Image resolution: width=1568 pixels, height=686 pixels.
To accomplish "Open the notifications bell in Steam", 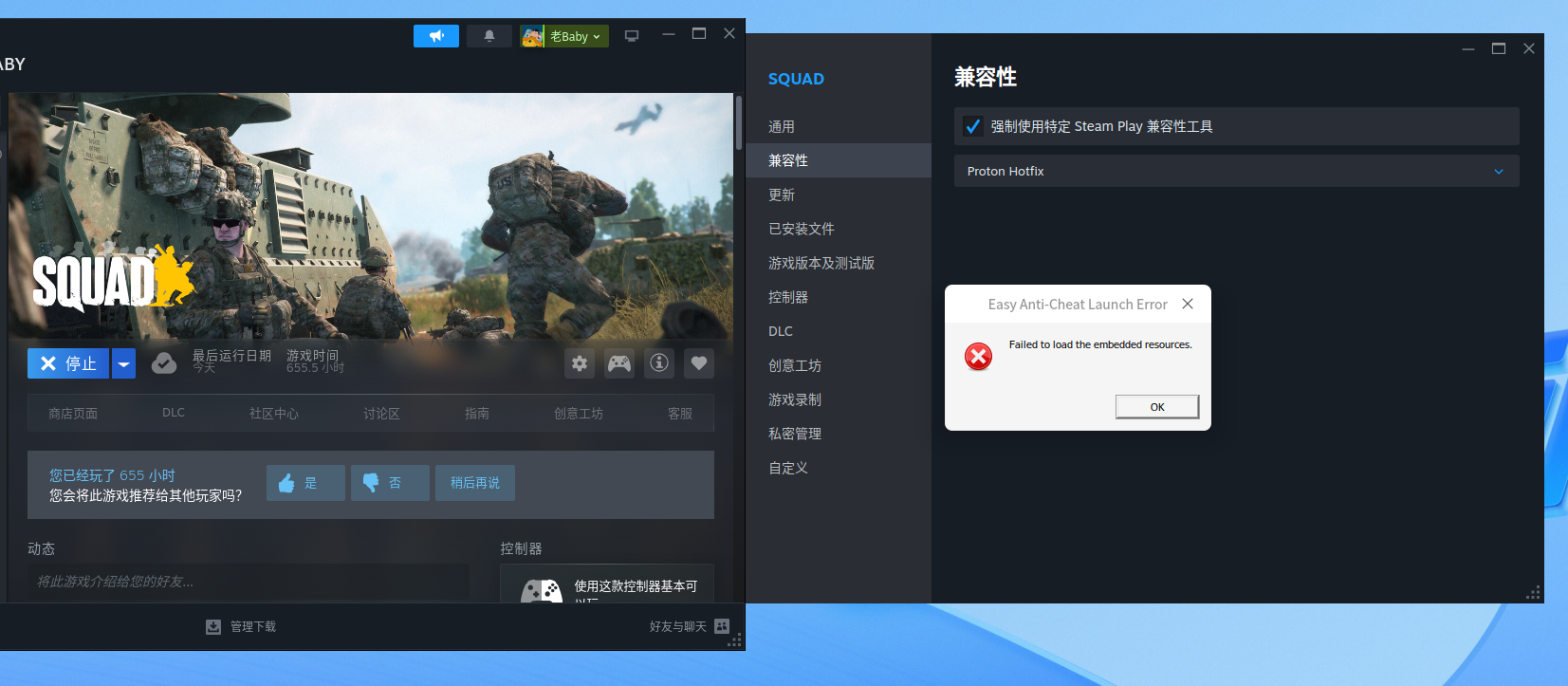I will [489, 36].
